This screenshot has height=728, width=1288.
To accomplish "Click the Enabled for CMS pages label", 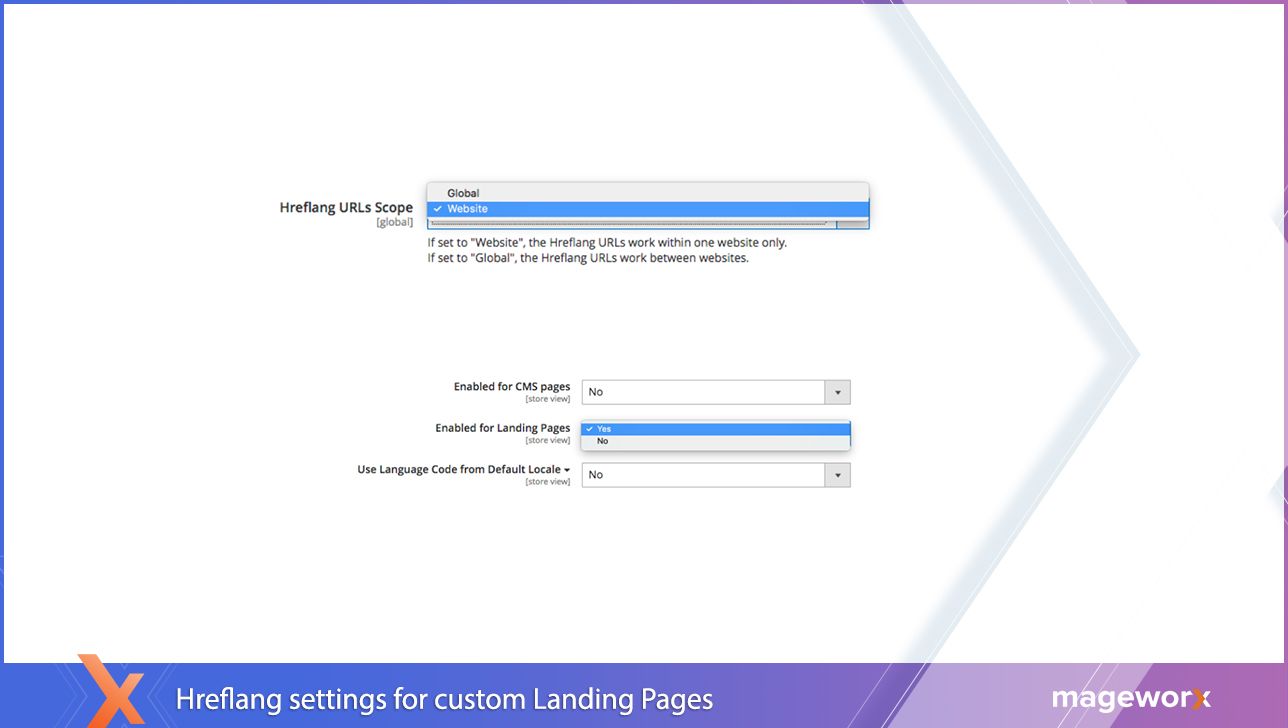I will pos(511,386).
